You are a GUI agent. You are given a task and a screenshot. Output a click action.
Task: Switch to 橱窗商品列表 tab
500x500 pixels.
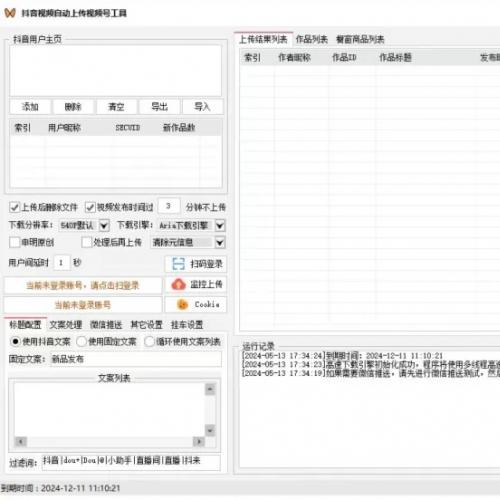click(x=360, y=39)
